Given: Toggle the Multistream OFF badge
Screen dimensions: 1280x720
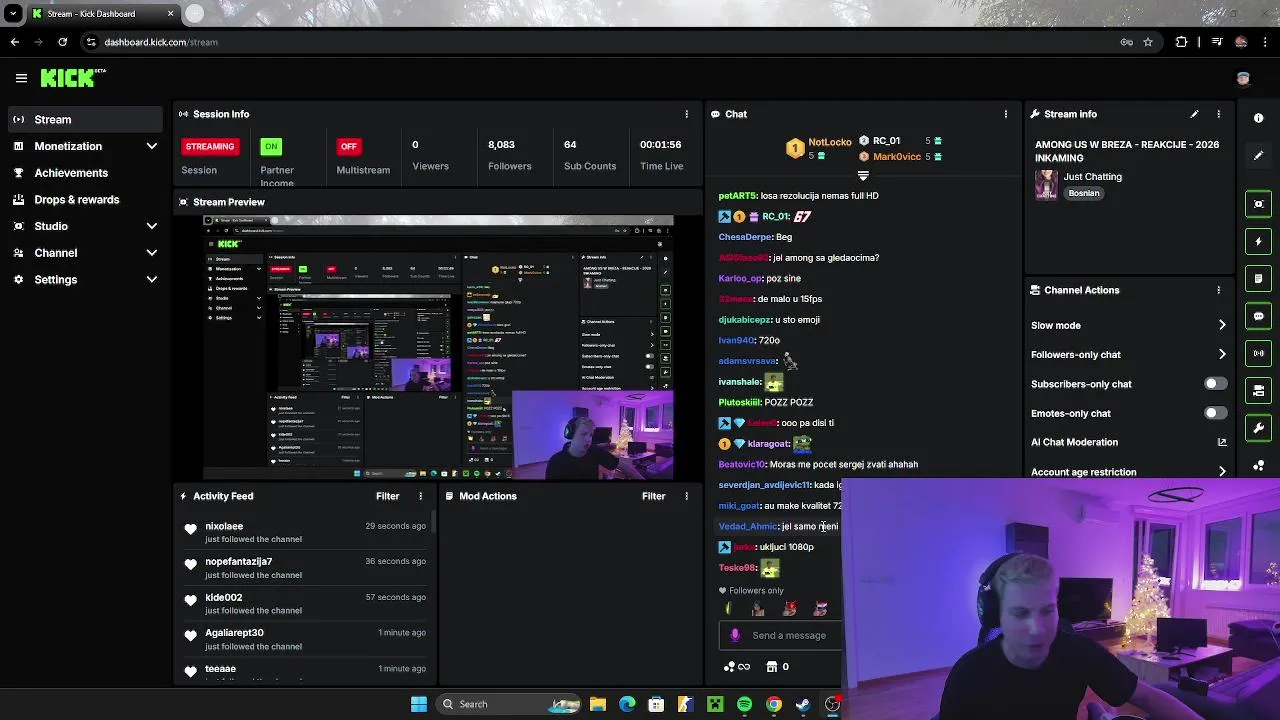Looking at the screenshot, I should 348,146.
